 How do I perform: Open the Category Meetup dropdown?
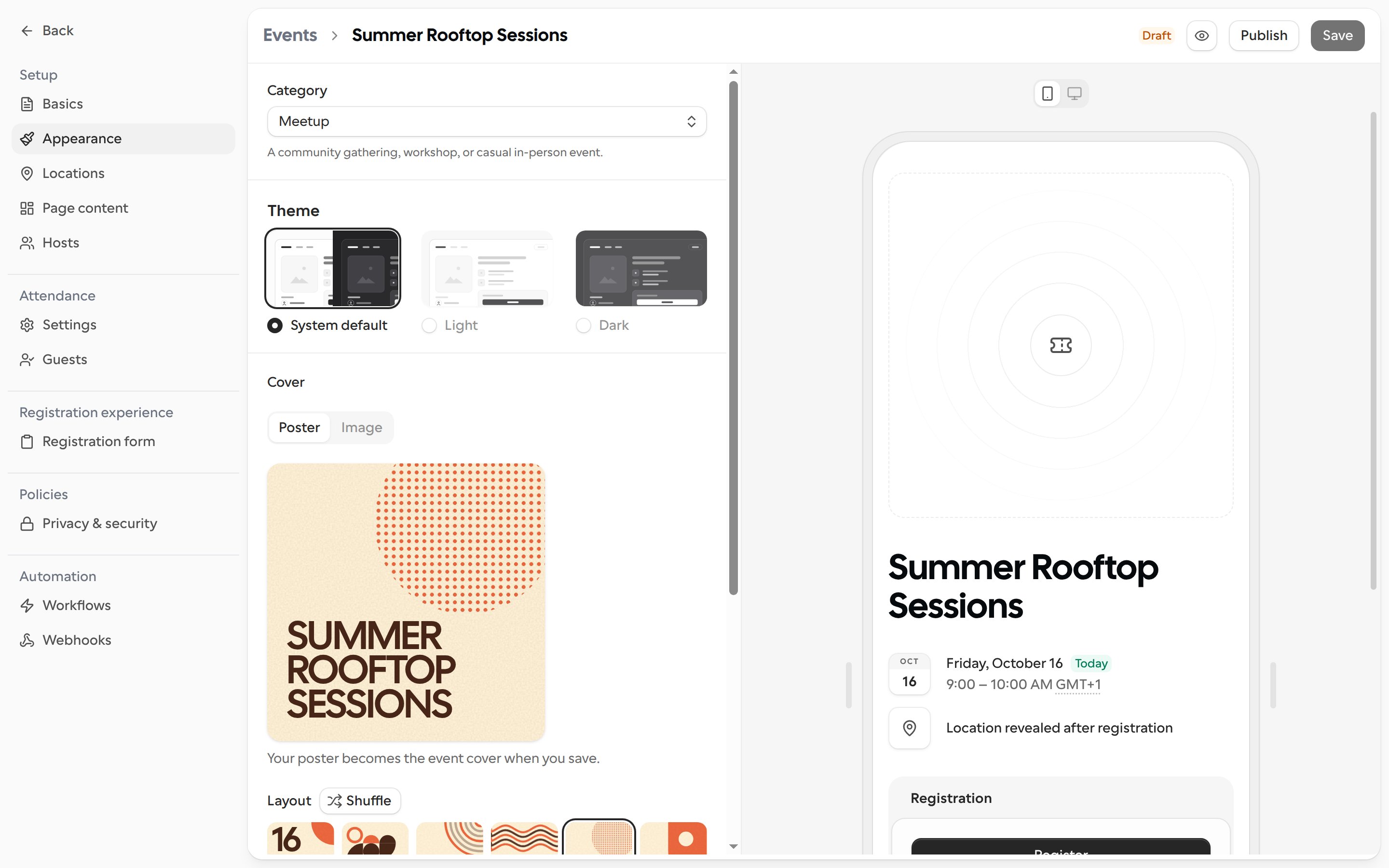(x=487, y=121)
